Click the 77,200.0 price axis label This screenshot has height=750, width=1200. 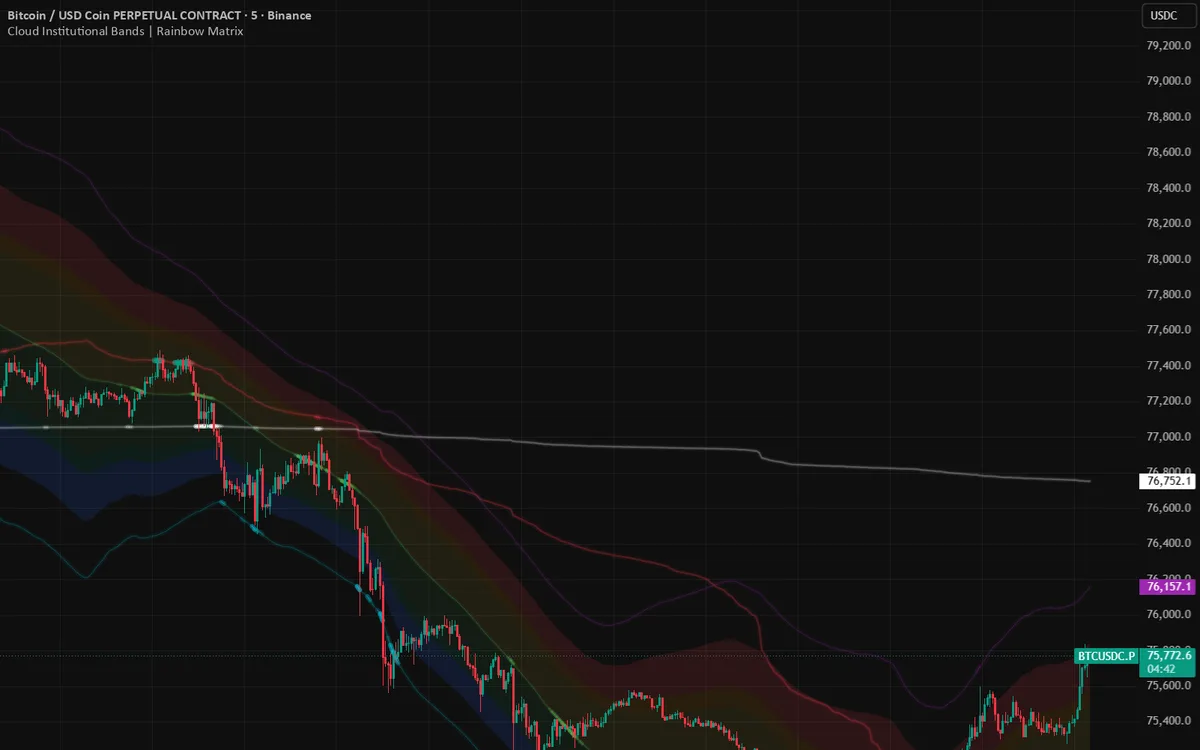point(1168,401)
